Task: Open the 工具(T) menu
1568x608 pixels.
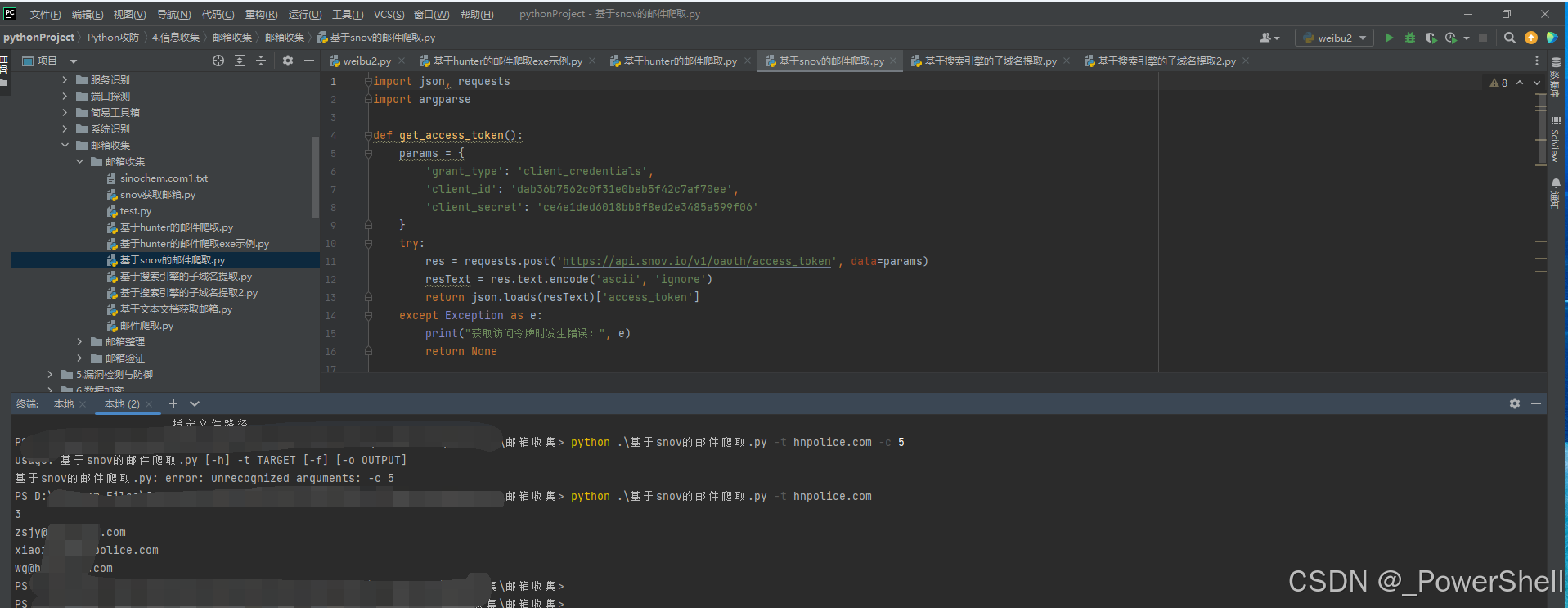Action: [348, 14]
